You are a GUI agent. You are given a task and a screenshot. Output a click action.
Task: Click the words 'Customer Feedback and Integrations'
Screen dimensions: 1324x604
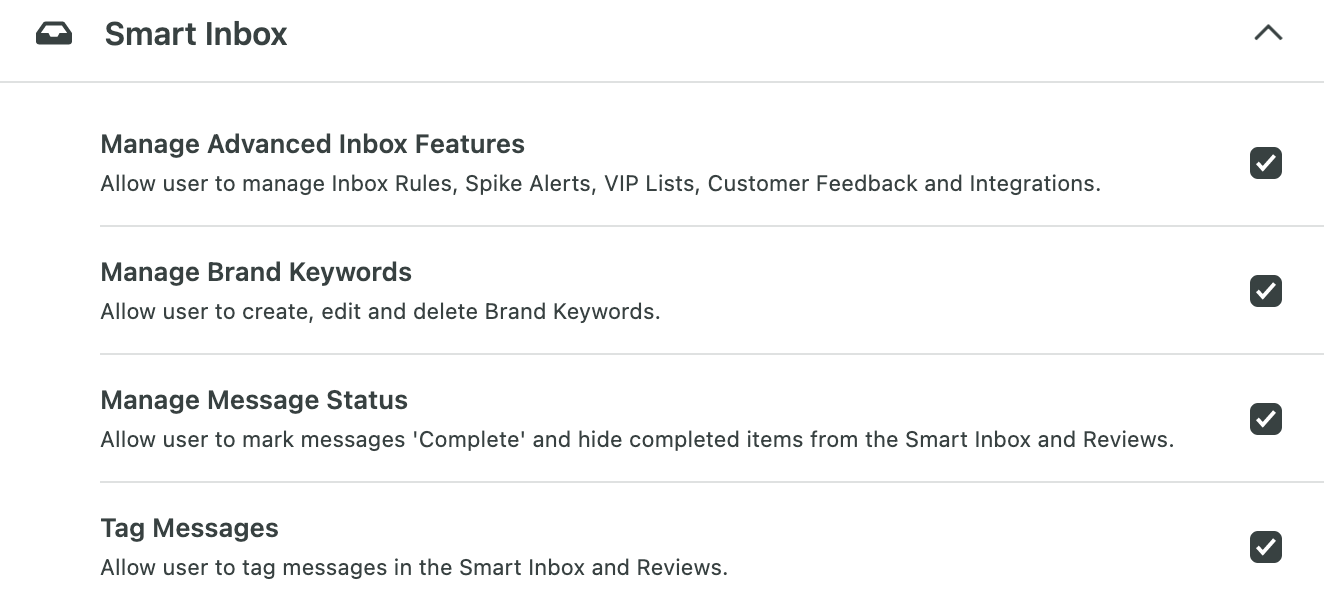[902, 184]
